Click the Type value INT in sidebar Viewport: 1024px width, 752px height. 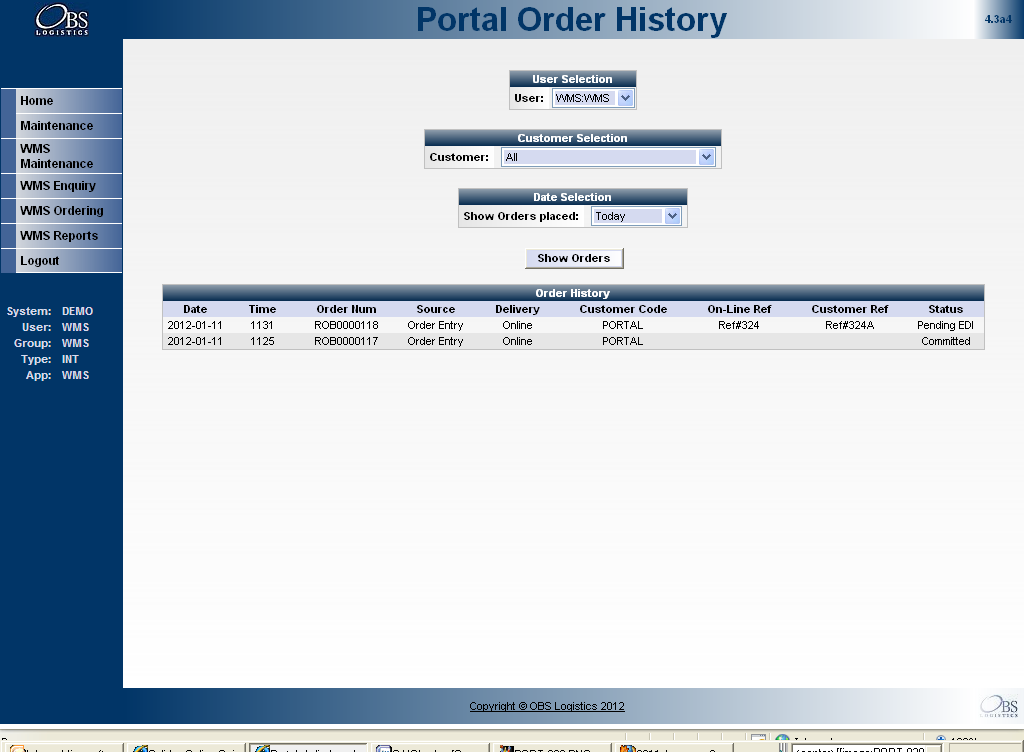pyautogui.click(x=70, y=359)
